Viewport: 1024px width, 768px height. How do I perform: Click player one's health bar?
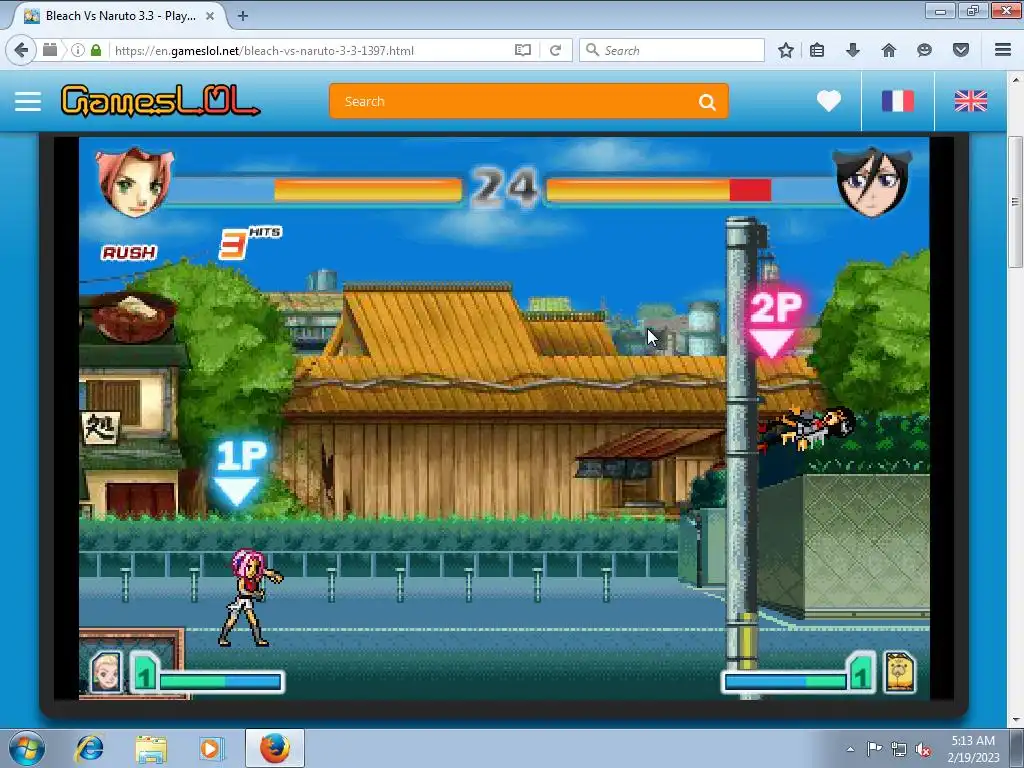[x=313, y=190]
